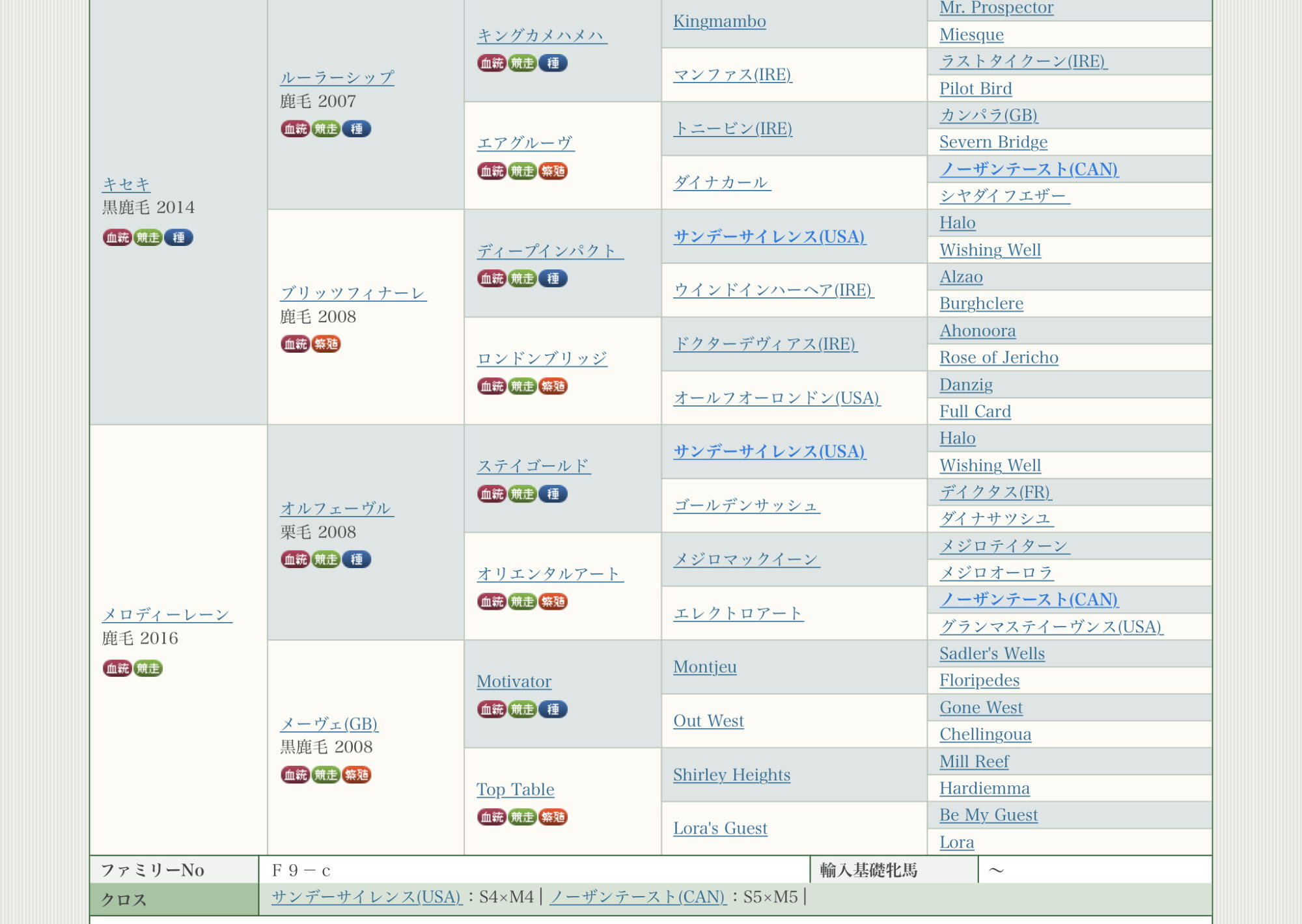
Task: Click the 繁殖 badge under エアグルーヴ
Action: pos(553,171)
